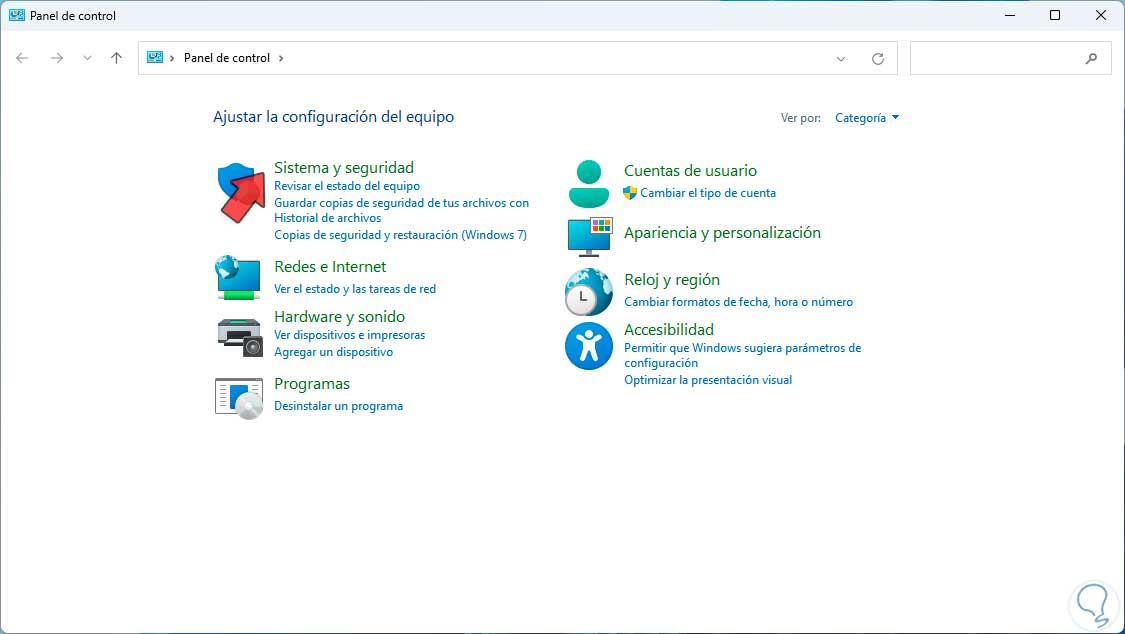Open Guardar copias de seguridad con Historial de archivos
The height and width of the screenshot is (634, 1125).
click(x=401, y=210)
